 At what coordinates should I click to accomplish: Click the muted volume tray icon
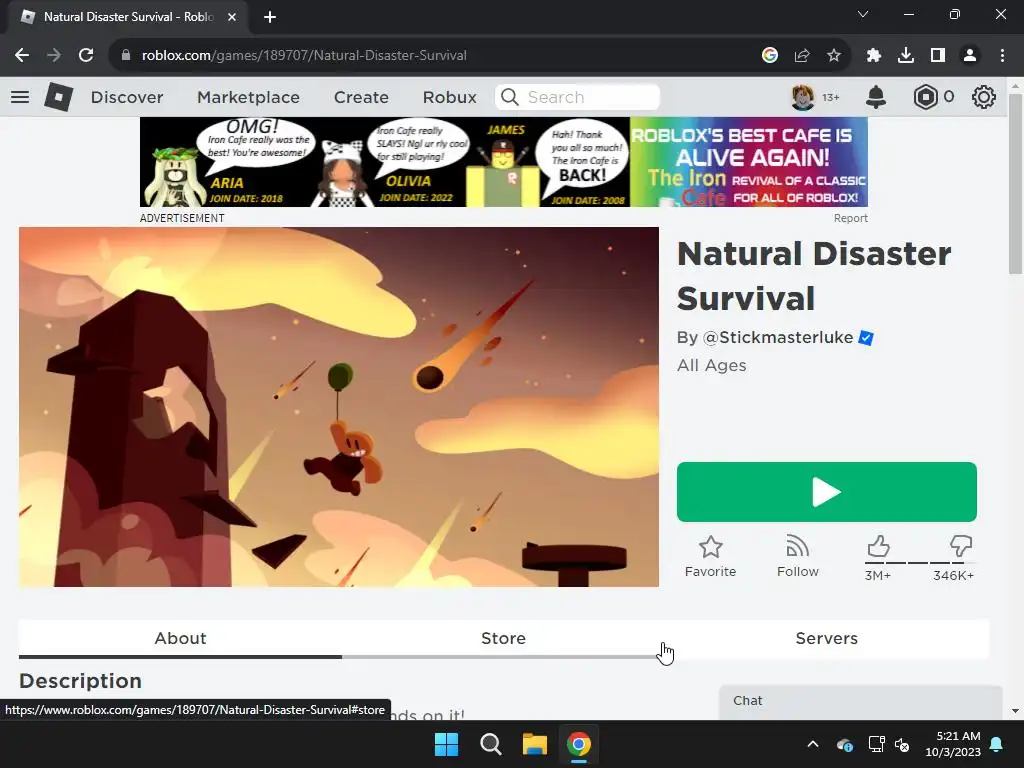click(x=903, y=744)
